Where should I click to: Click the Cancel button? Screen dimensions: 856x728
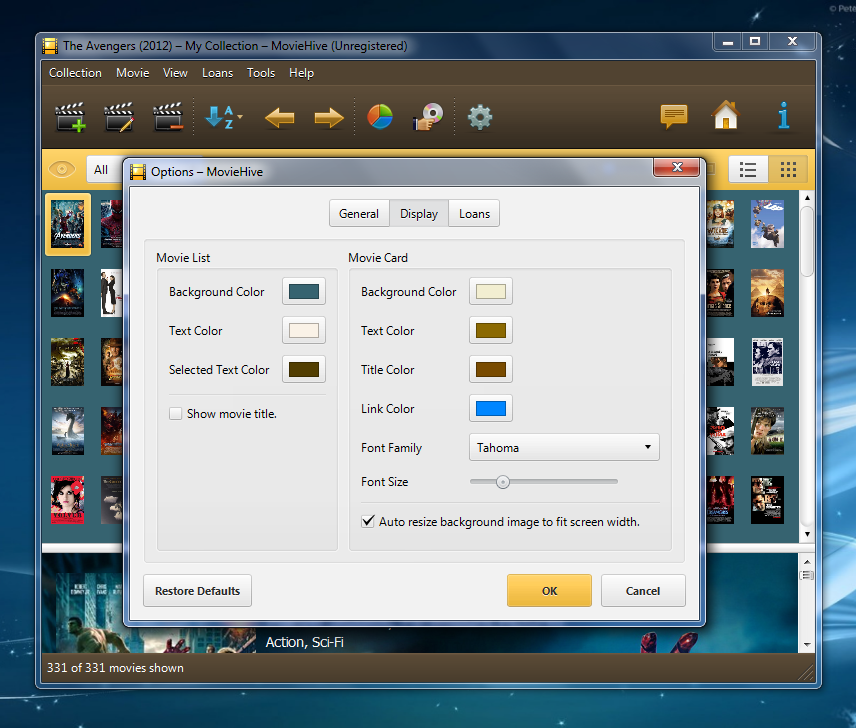pyautogui.click(x=643, y=590)
